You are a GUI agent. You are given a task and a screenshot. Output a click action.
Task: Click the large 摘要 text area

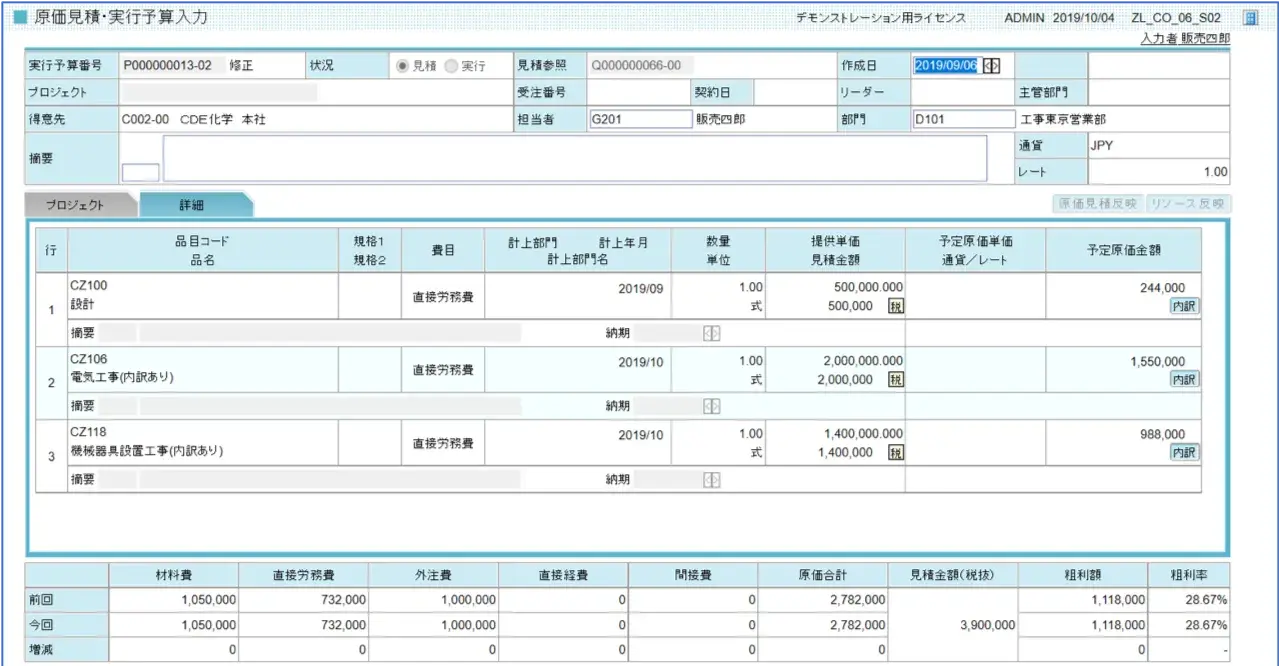pyautogui.click(x=574, y=158)
